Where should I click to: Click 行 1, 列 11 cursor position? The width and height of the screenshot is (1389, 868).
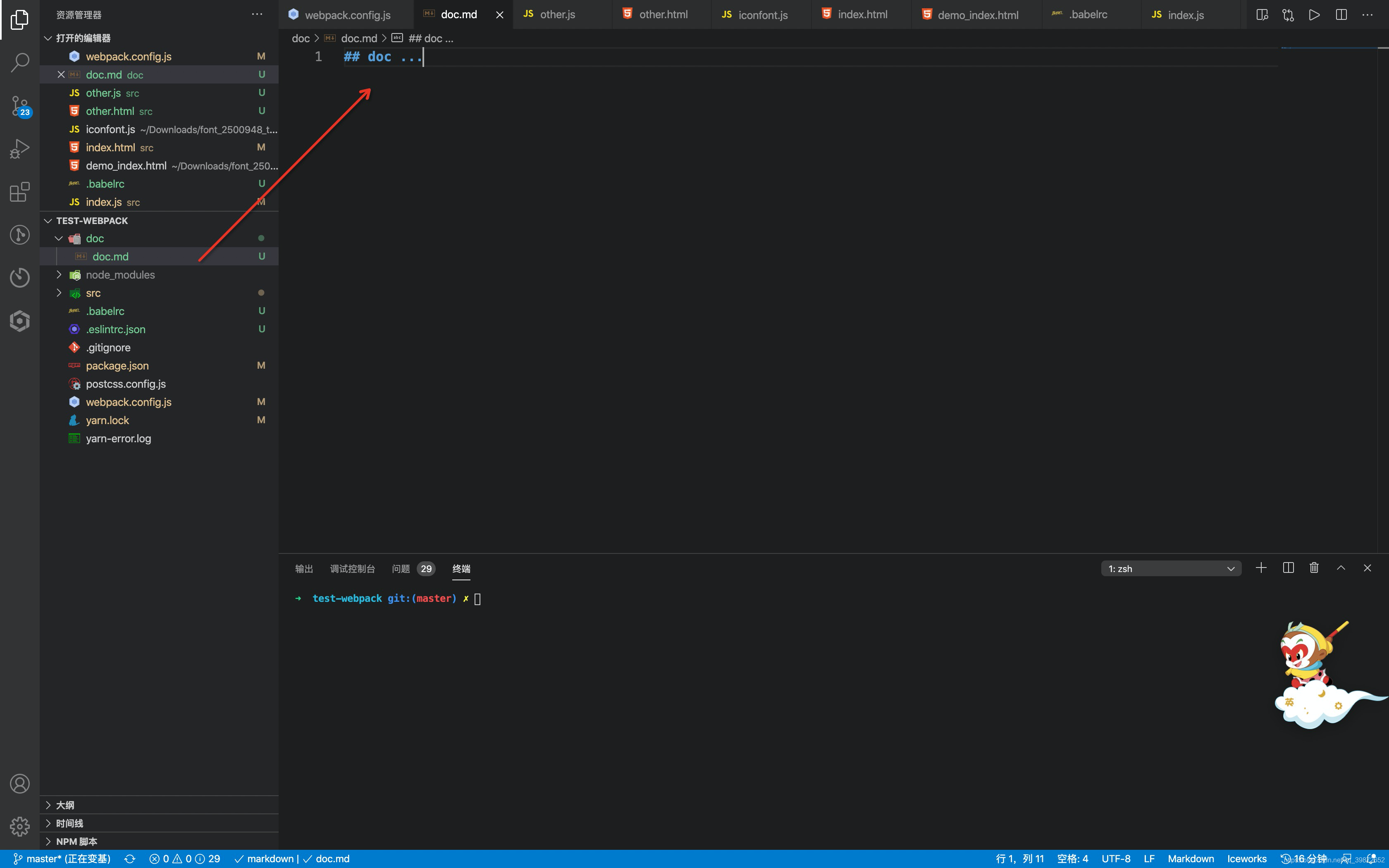pos(1020,859)
